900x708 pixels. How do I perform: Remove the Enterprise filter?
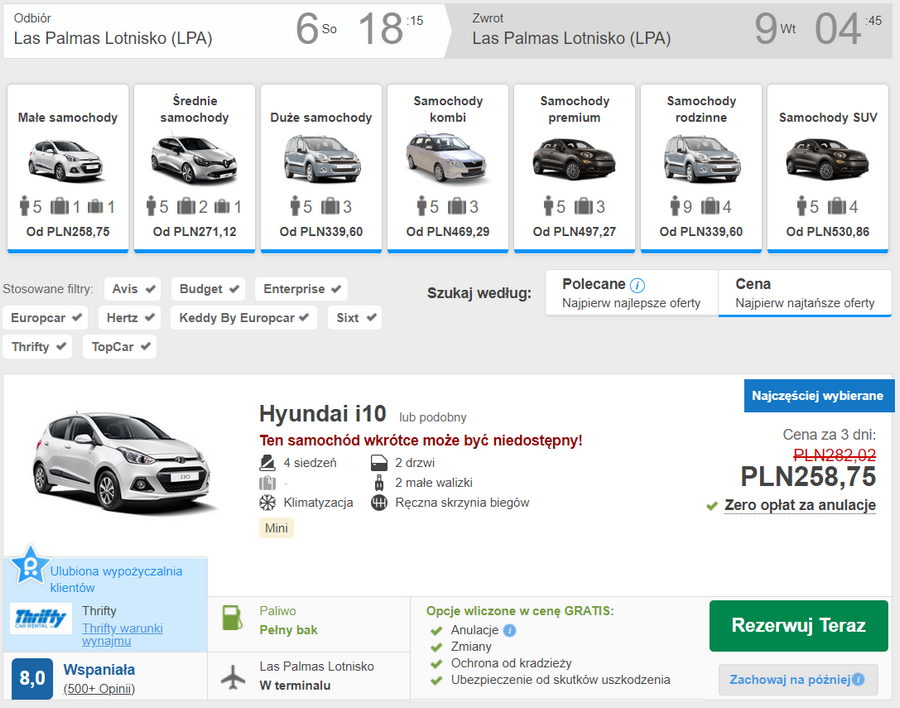coord(301,289)
